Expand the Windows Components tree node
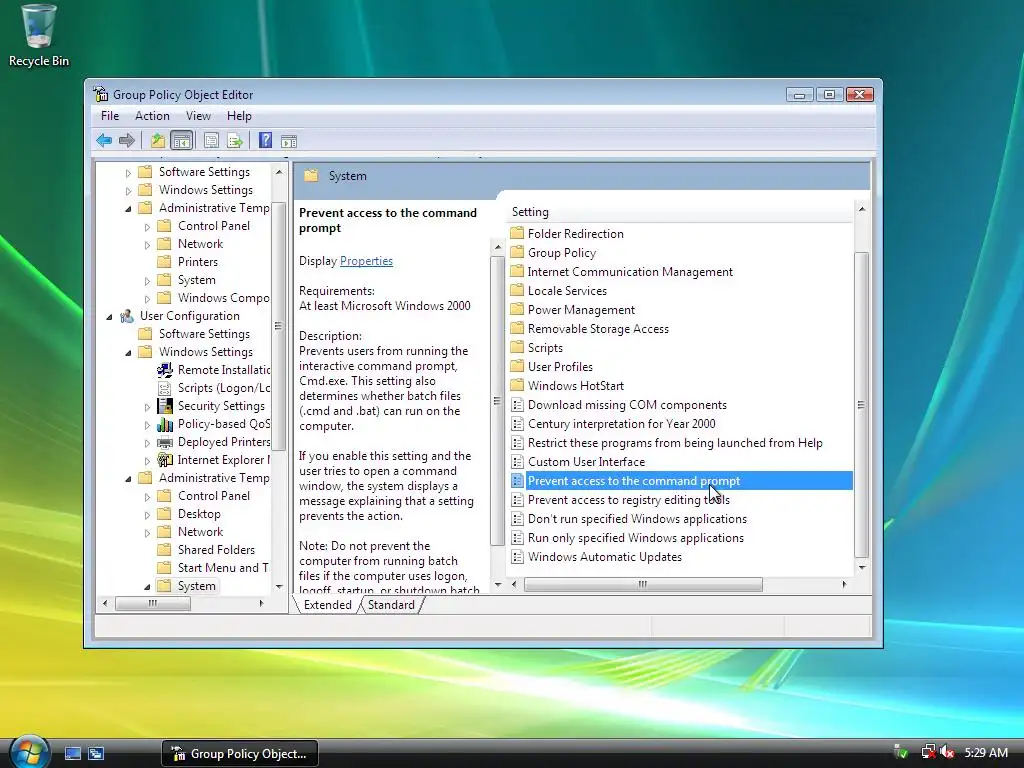The height and width of the screenshot is (768, 1024). [x=147, y=298]
